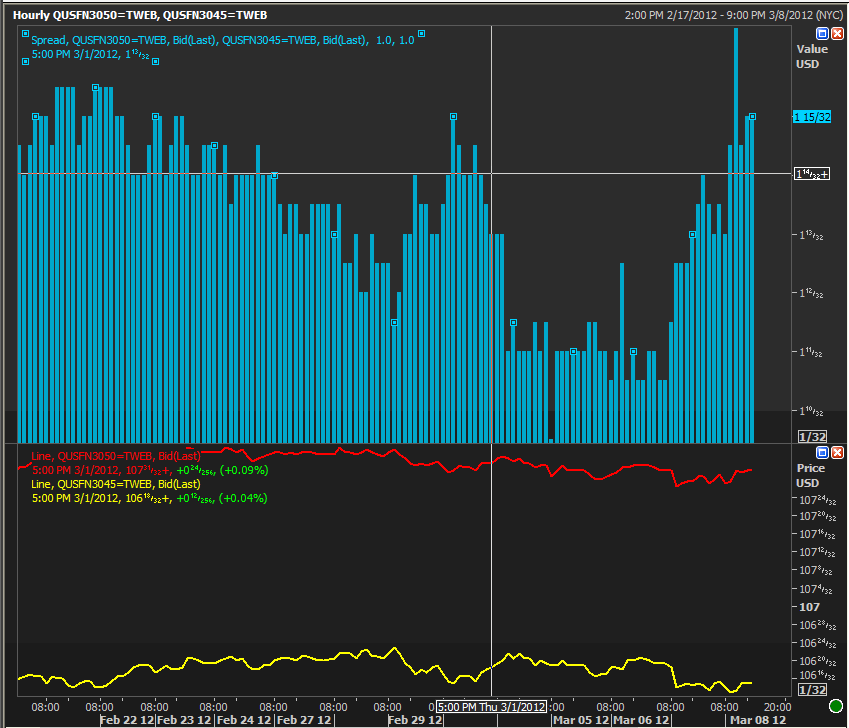Click the Mar 08 12 date label
849x728 pixels.
756,720
